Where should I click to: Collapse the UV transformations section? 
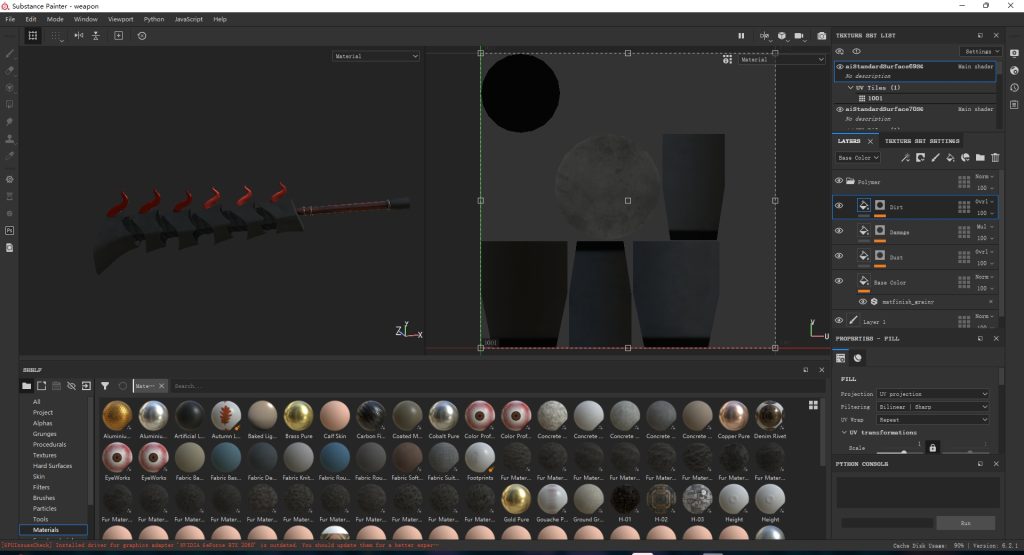tap(844, 432)
